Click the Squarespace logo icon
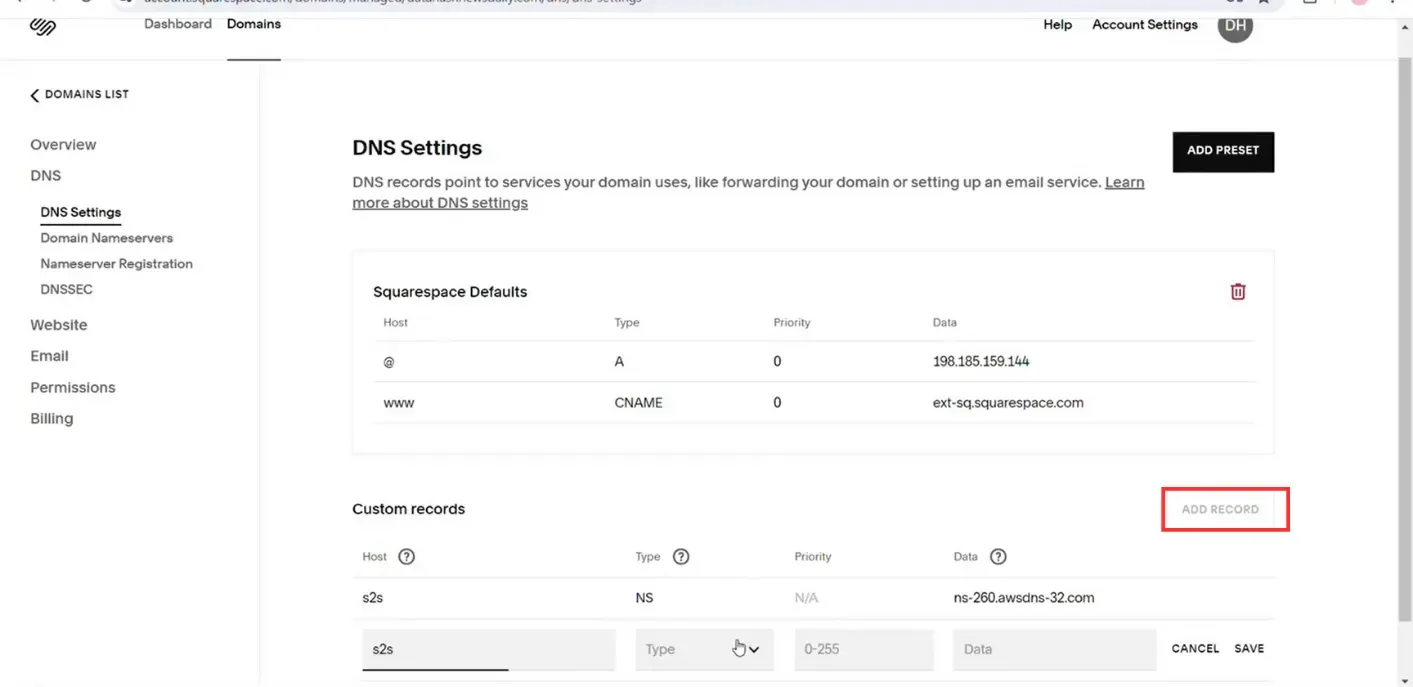1413x687 pixels. point(43,26)
